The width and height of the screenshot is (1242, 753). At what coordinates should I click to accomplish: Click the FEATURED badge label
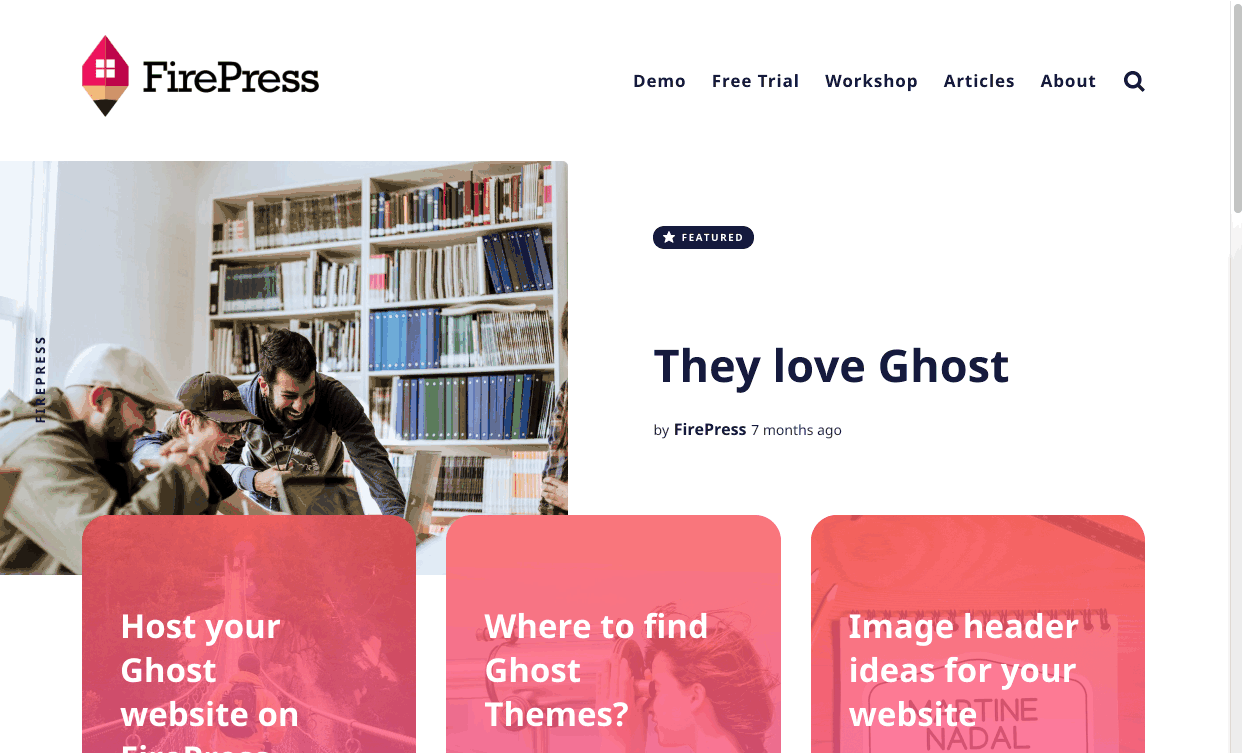click(x=703, y=238)
